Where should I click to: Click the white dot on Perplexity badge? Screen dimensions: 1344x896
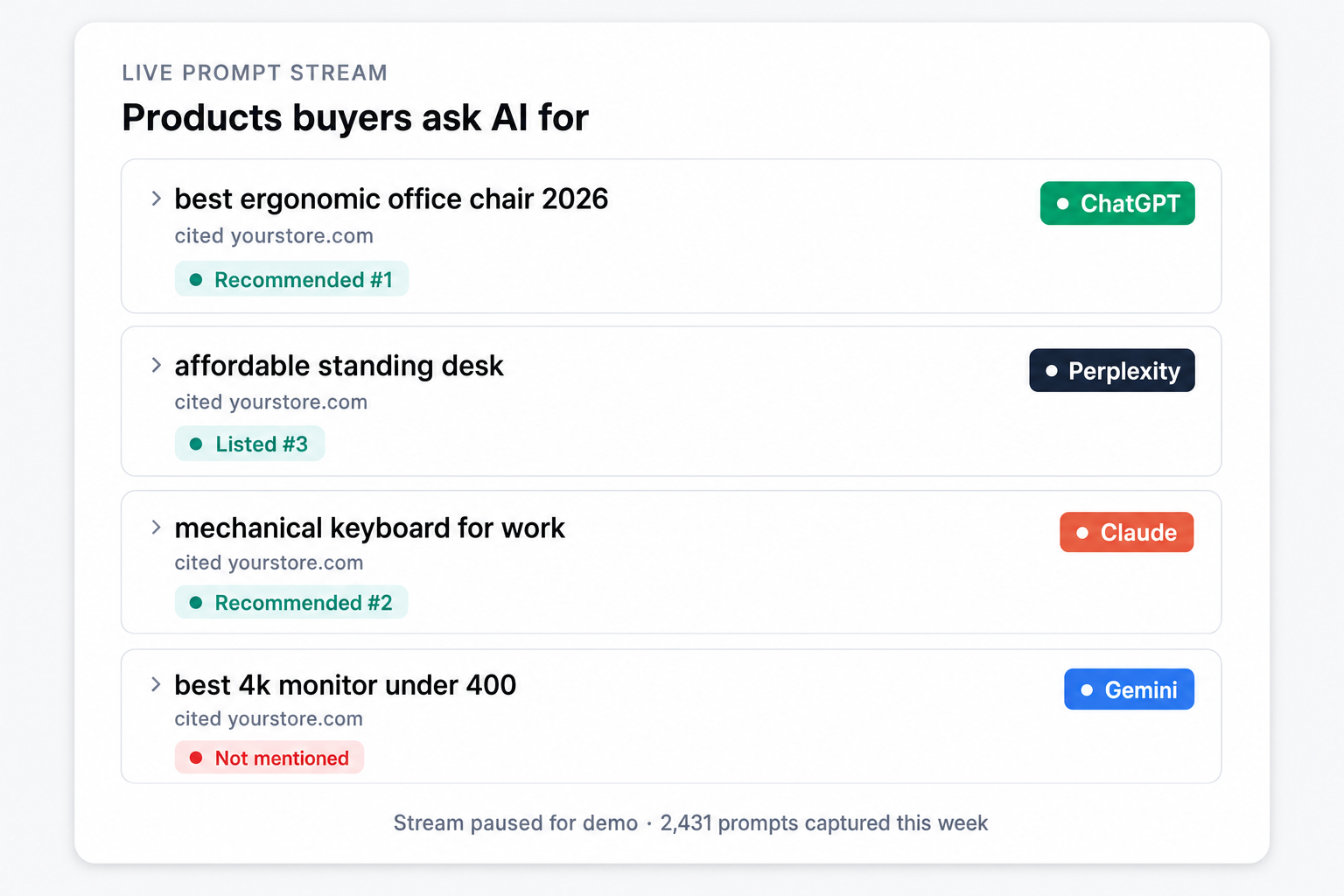click(x=1052, y=371)
